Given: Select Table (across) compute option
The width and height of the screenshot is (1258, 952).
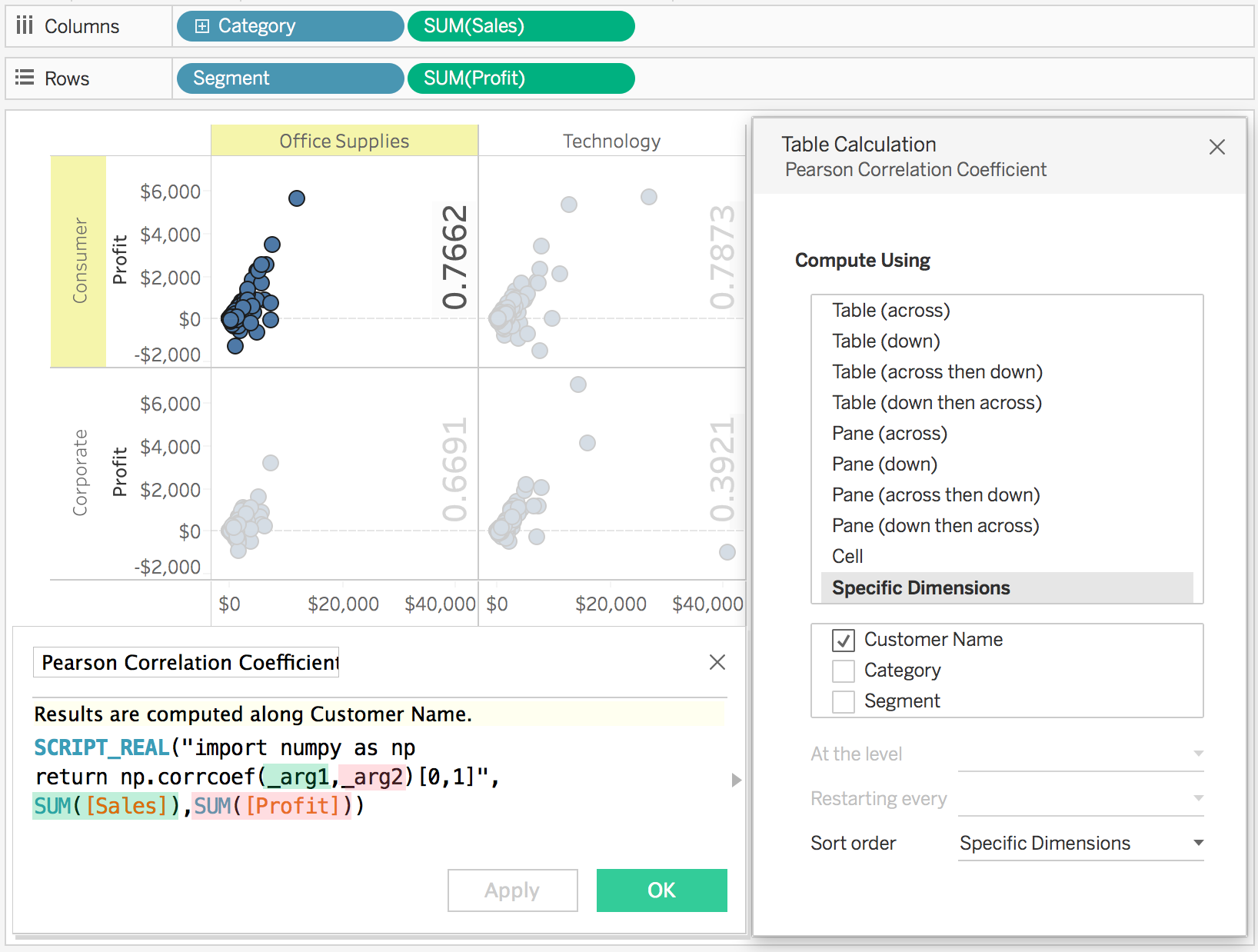Looking at the screenshot, I should 890,310.
